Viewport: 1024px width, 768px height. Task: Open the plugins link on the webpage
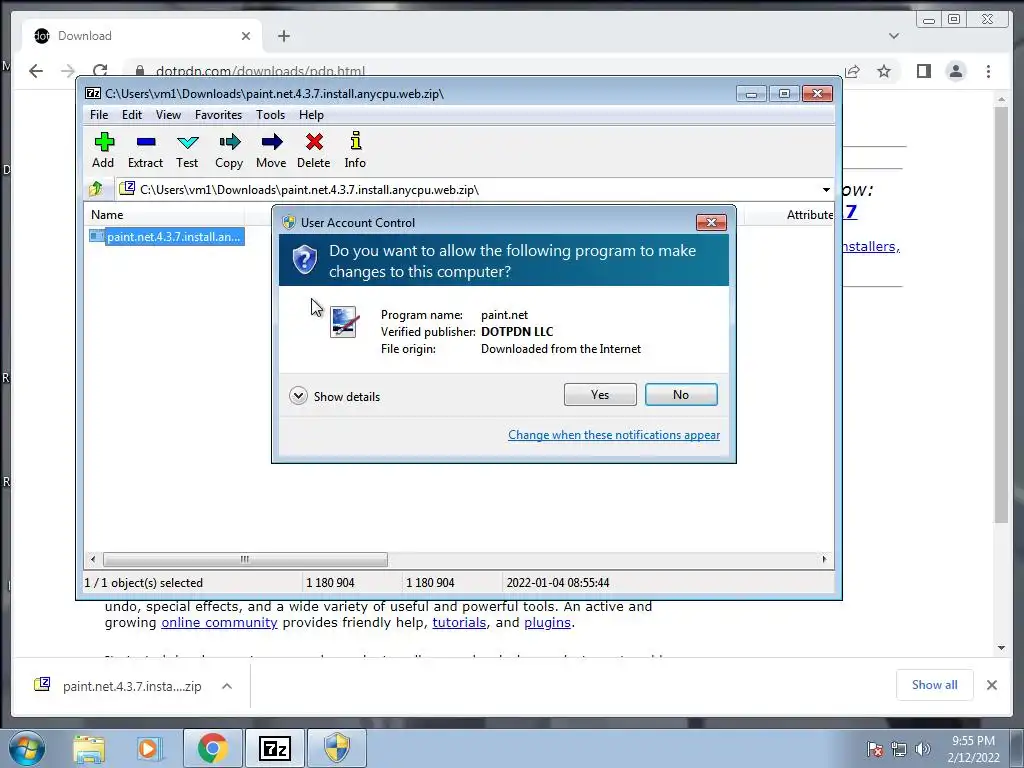click(x=547, y=622)
